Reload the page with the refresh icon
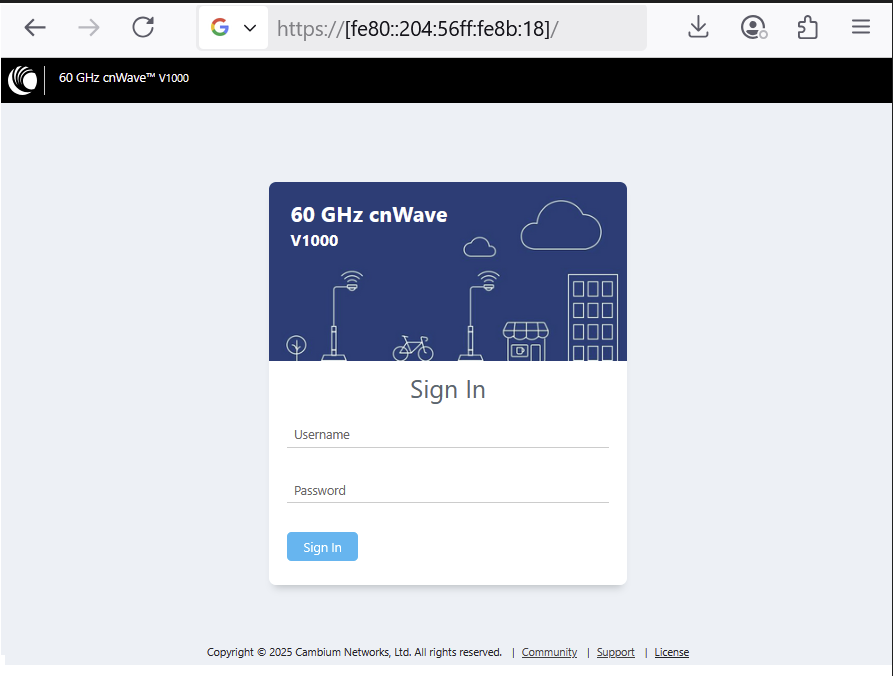893x676 pixels. pos(143,27)
